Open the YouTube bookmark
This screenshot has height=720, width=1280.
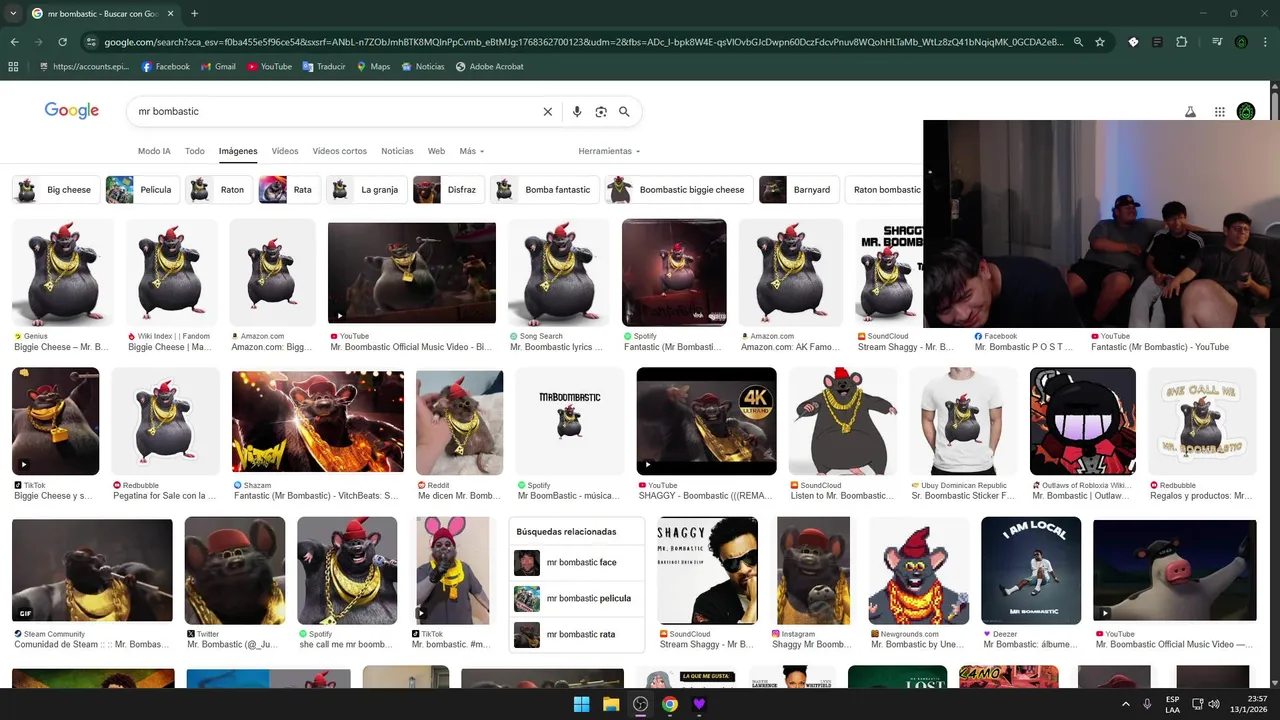pyautogui.click(x=269, y=66)
